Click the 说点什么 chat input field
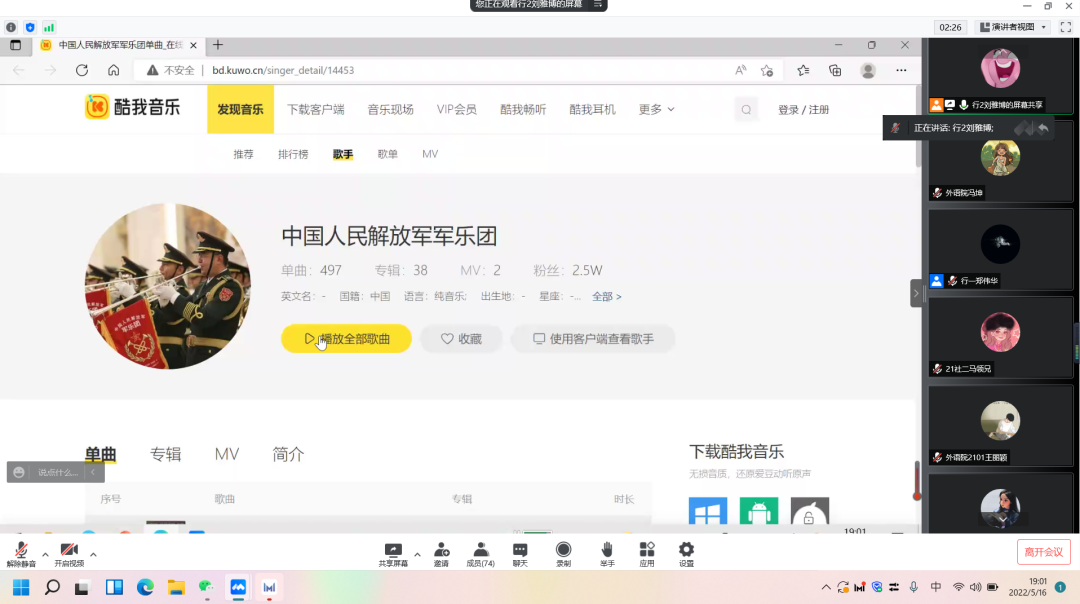The width and height of the screenshot is (1080, 604). pyautogui.click(x=57, y=472)
